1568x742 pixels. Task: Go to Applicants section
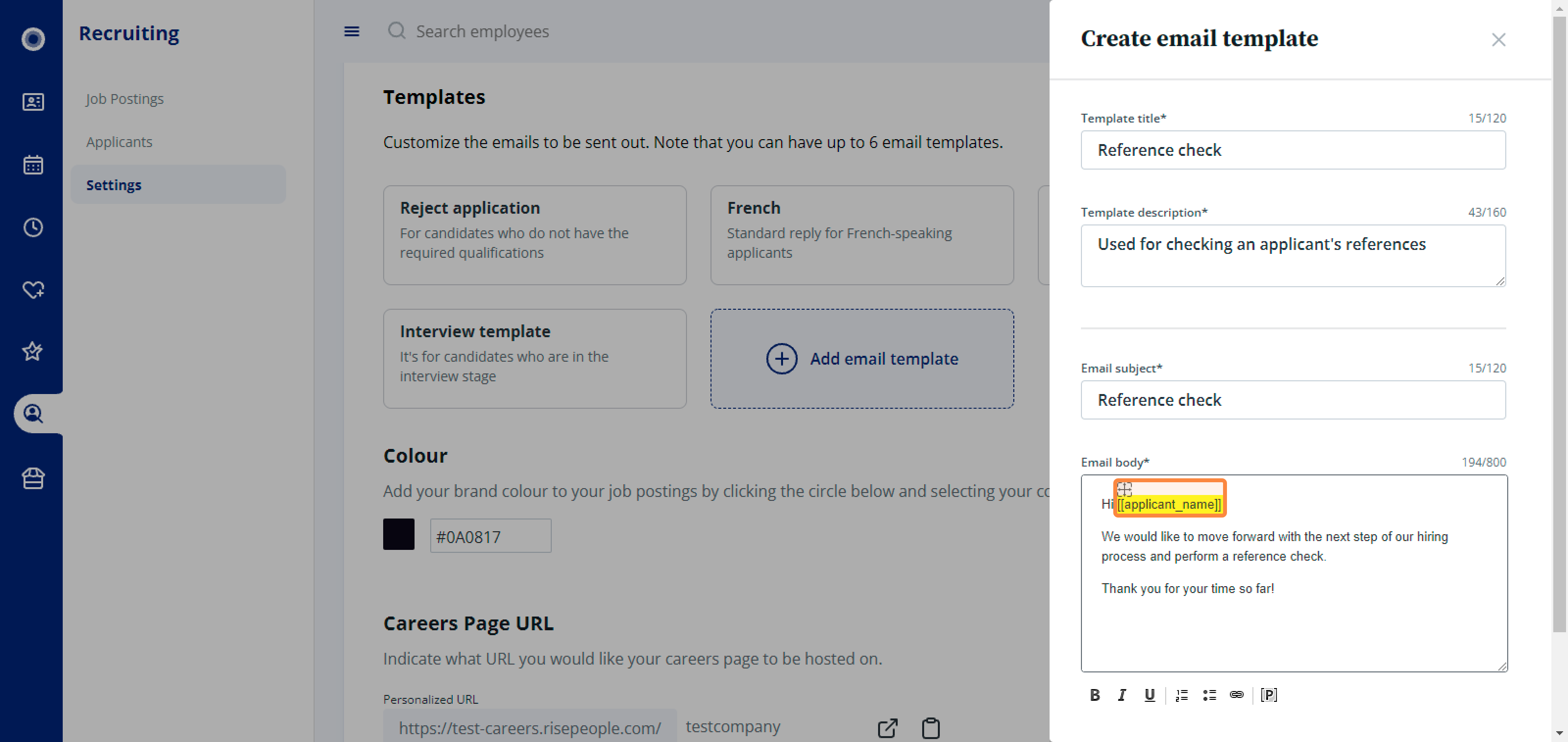119,142
